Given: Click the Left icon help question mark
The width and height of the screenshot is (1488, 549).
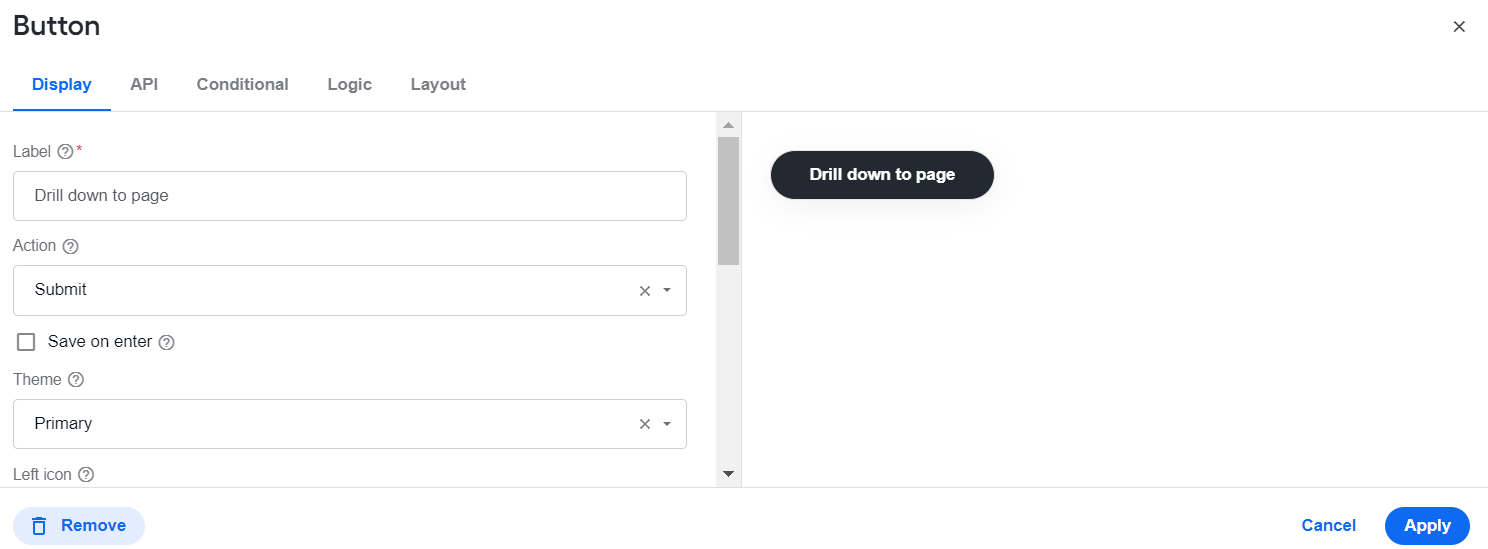Looking at the screenshot, I should pyautogui.click(x=86, y=475).
